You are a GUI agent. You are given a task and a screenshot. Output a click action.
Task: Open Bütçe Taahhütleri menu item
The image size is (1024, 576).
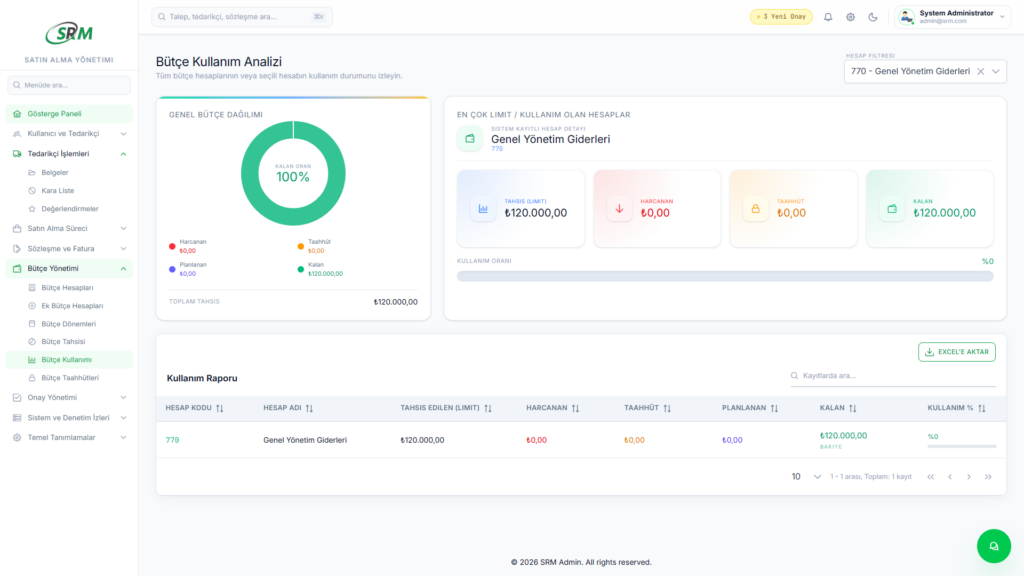[x=69, y=378]
